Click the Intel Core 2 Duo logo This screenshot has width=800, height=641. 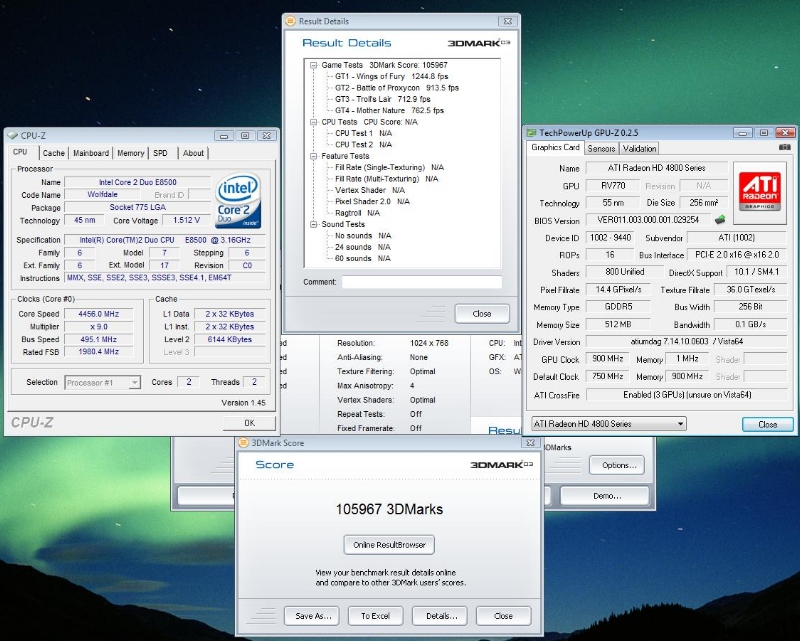pyautogui.click(x=238, y=201)
